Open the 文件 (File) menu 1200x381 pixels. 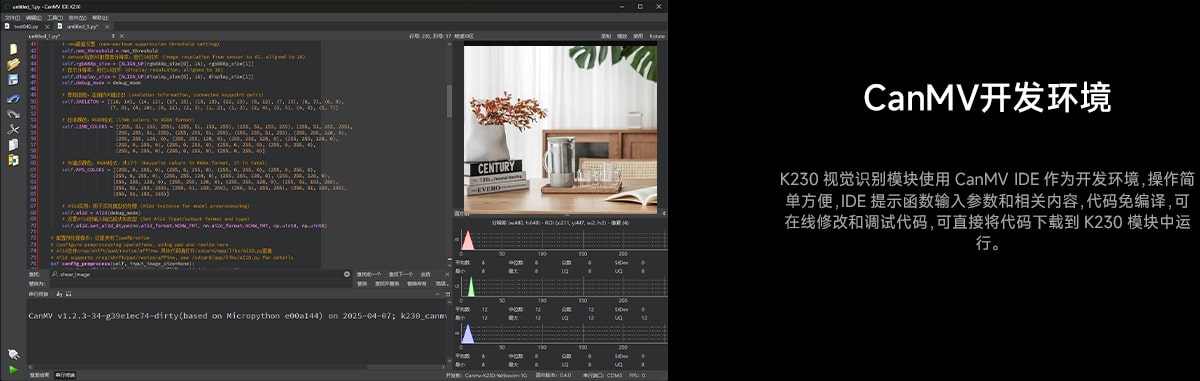tap(11, 17)
